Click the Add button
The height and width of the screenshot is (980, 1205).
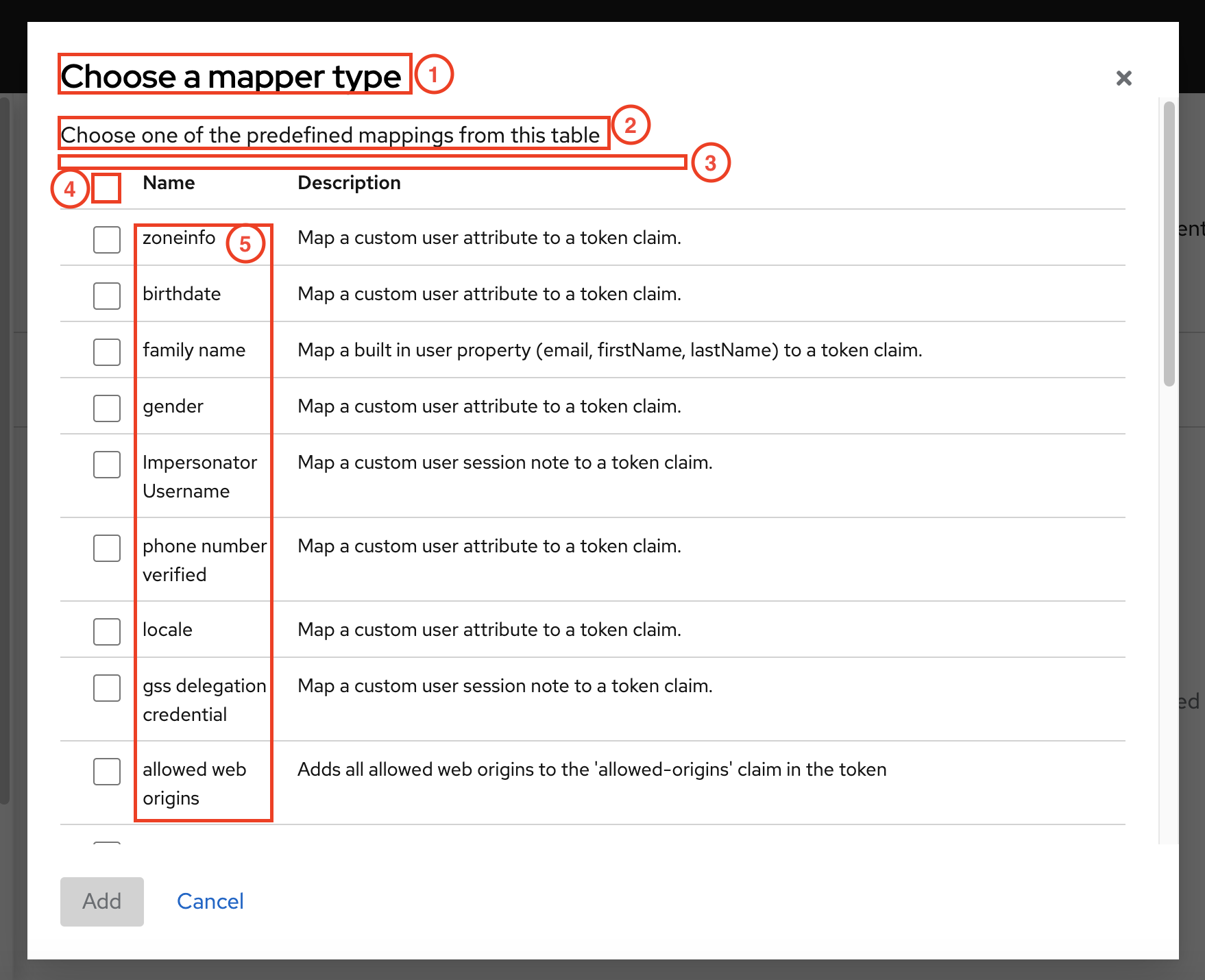(x=101, y=901)
